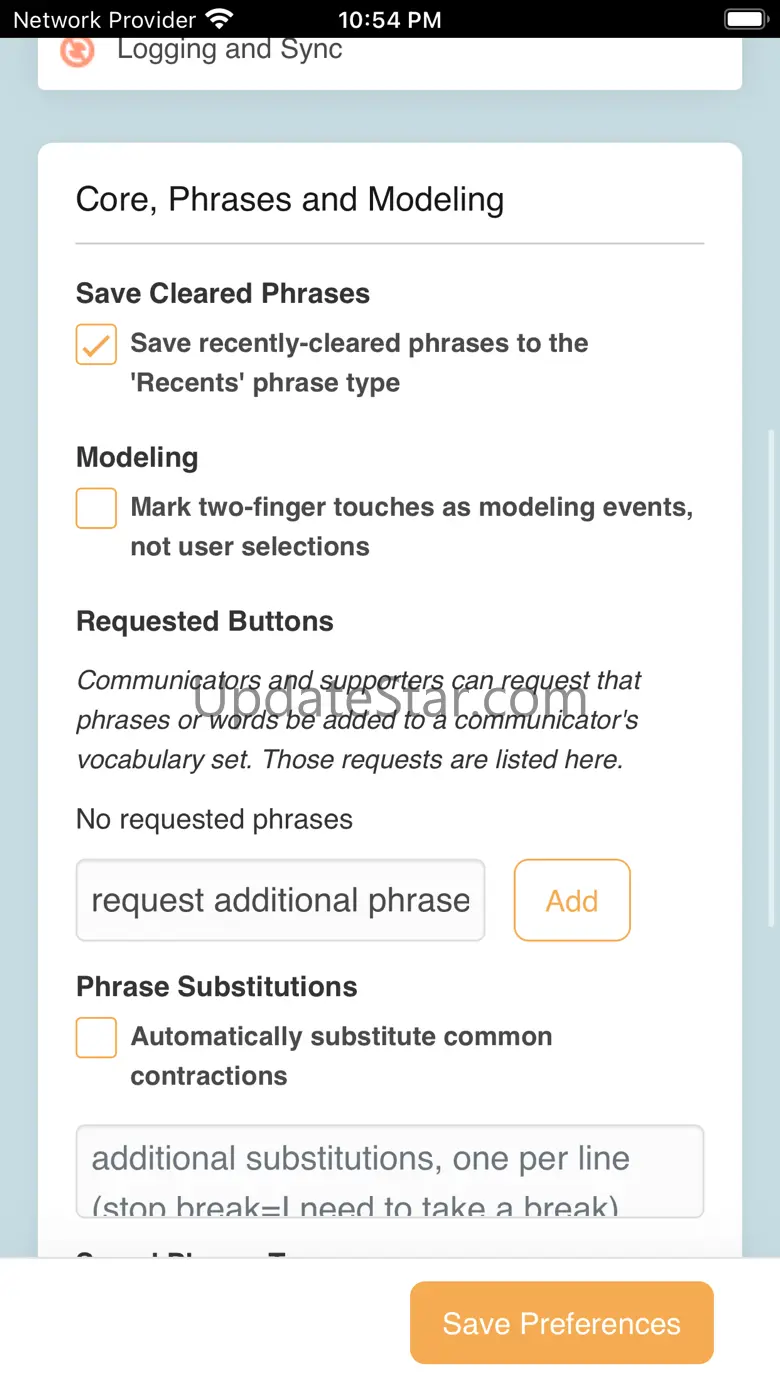Tap the Wi-Fi icon in status bar

tap(218, 19)
